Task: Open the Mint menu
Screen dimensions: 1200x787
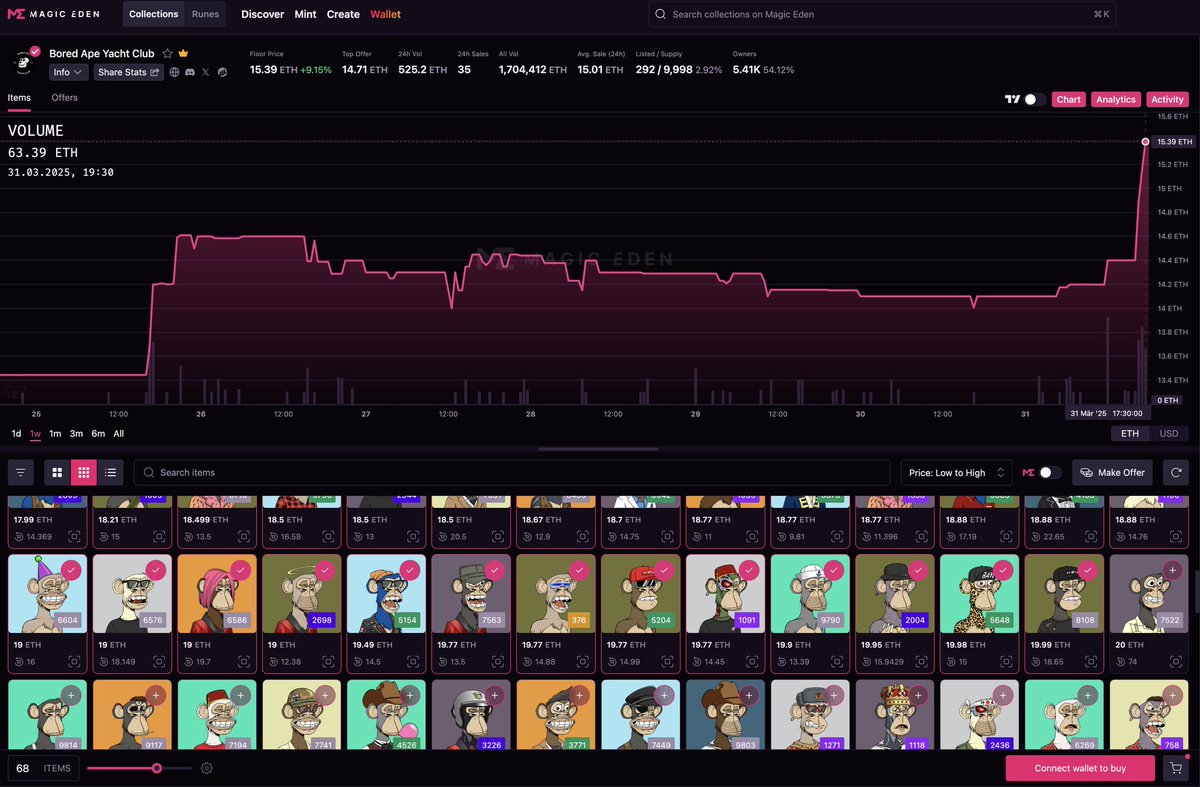Action: 305,14
